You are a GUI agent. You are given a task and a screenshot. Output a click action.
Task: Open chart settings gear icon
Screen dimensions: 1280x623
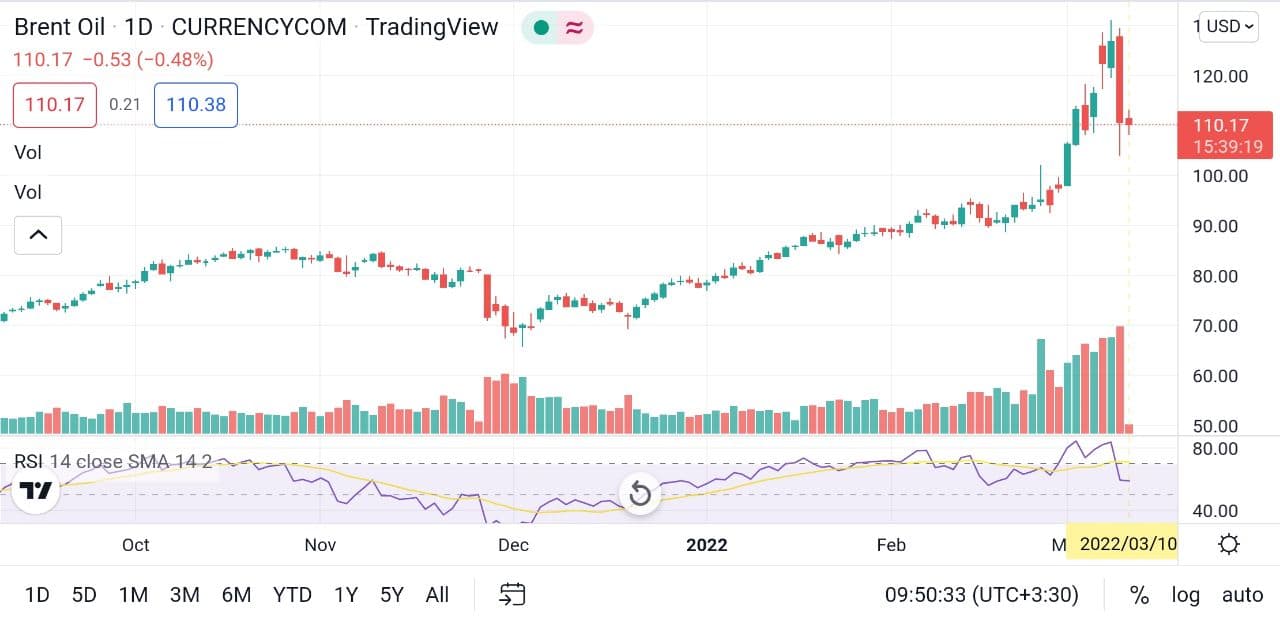pos(1229,544)
